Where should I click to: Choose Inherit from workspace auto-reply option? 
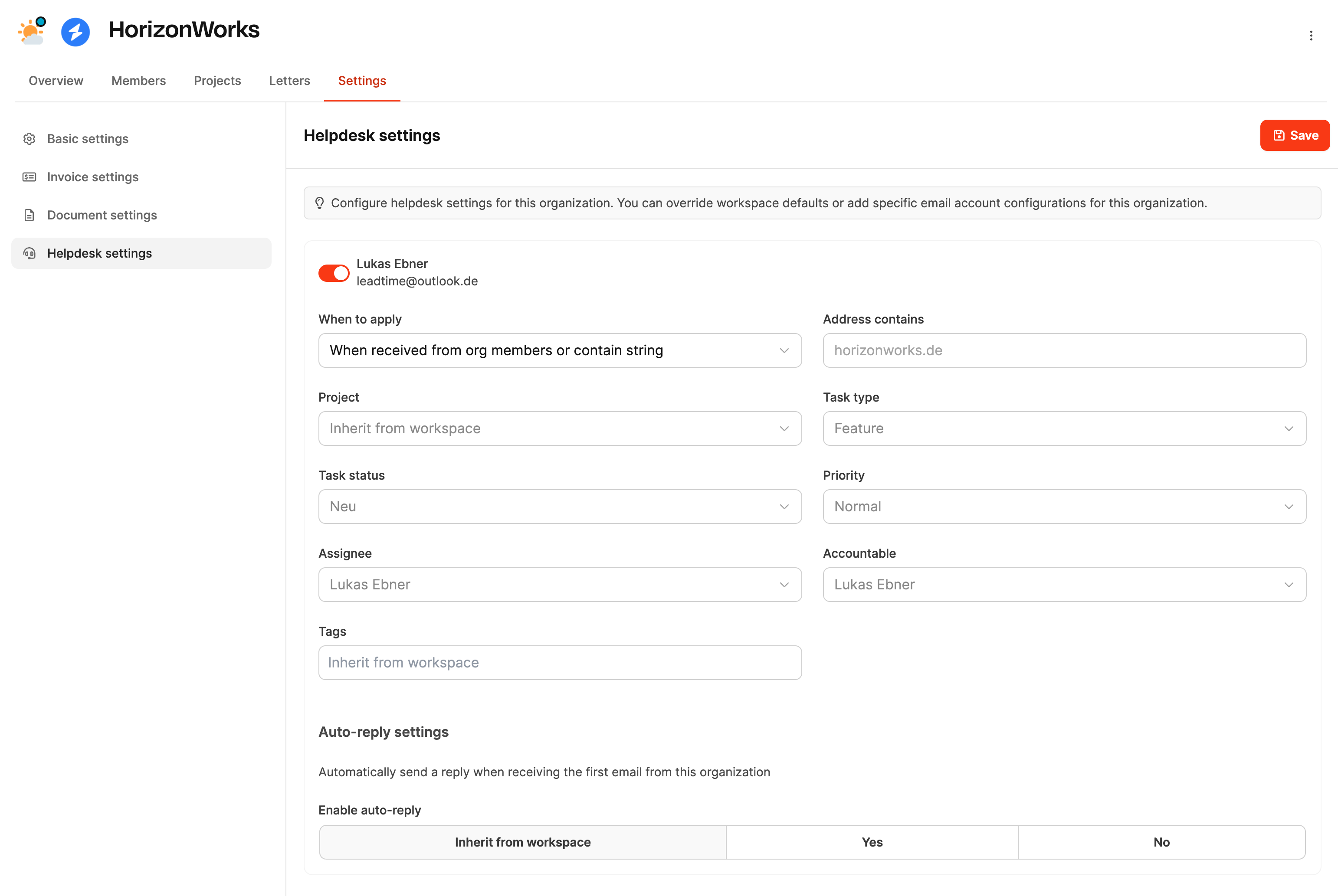pyautogui.click(x=522, y=842)
